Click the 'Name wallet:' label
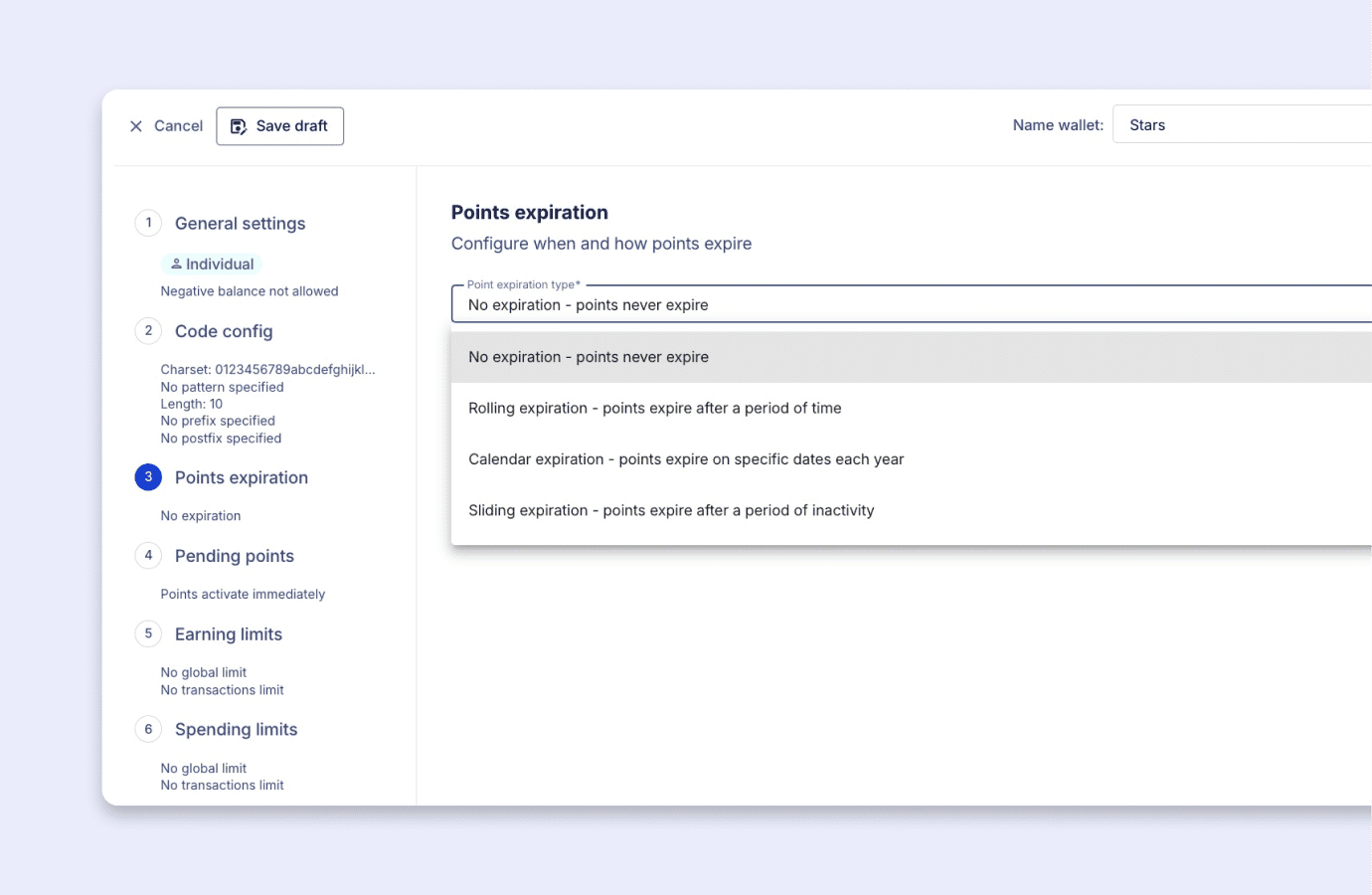Viewport: 1372px width, 895px height. point(1058,125)
